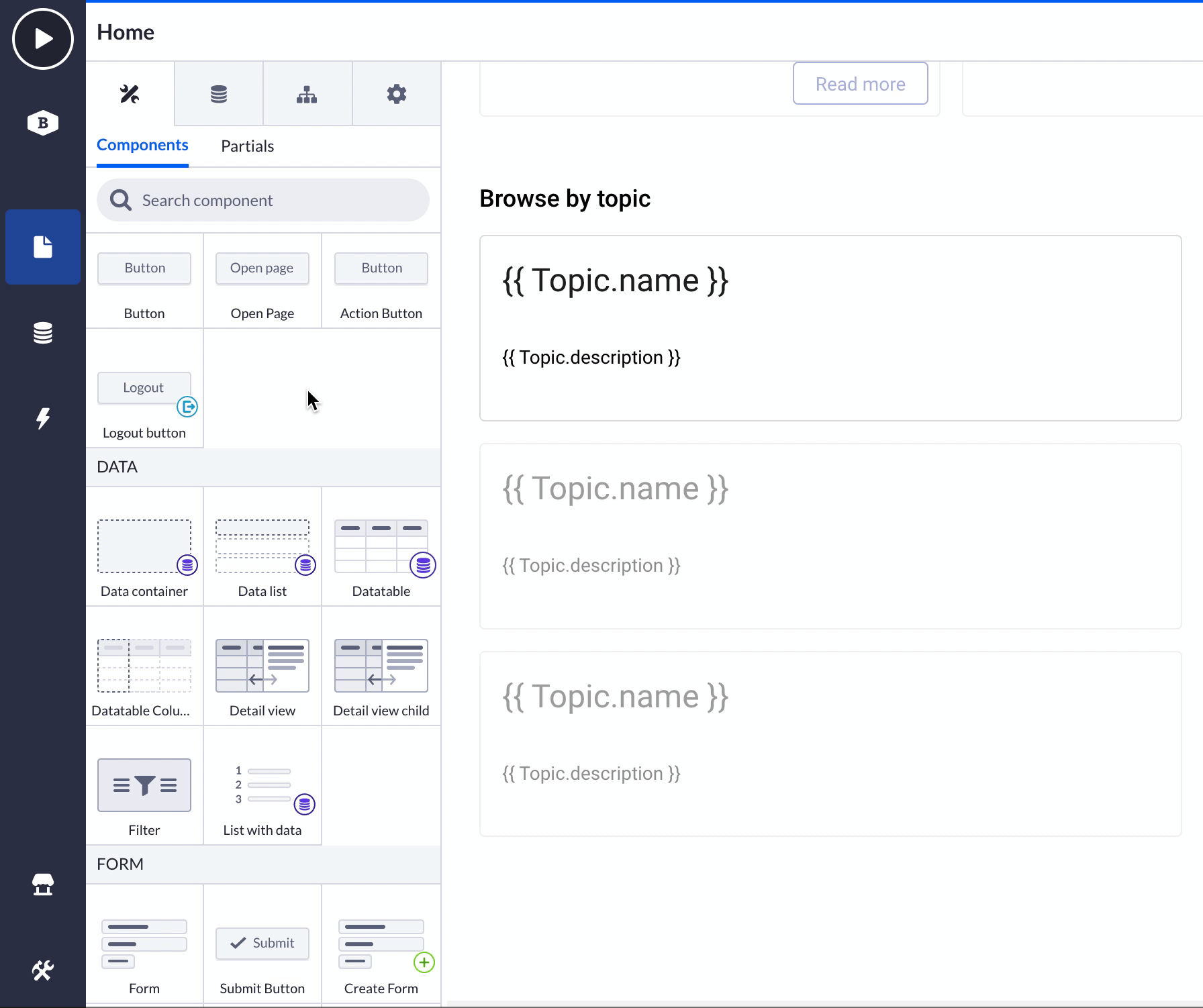Select the List with data component
This screenshot has width=1203, height=1008.
point(262,786)
